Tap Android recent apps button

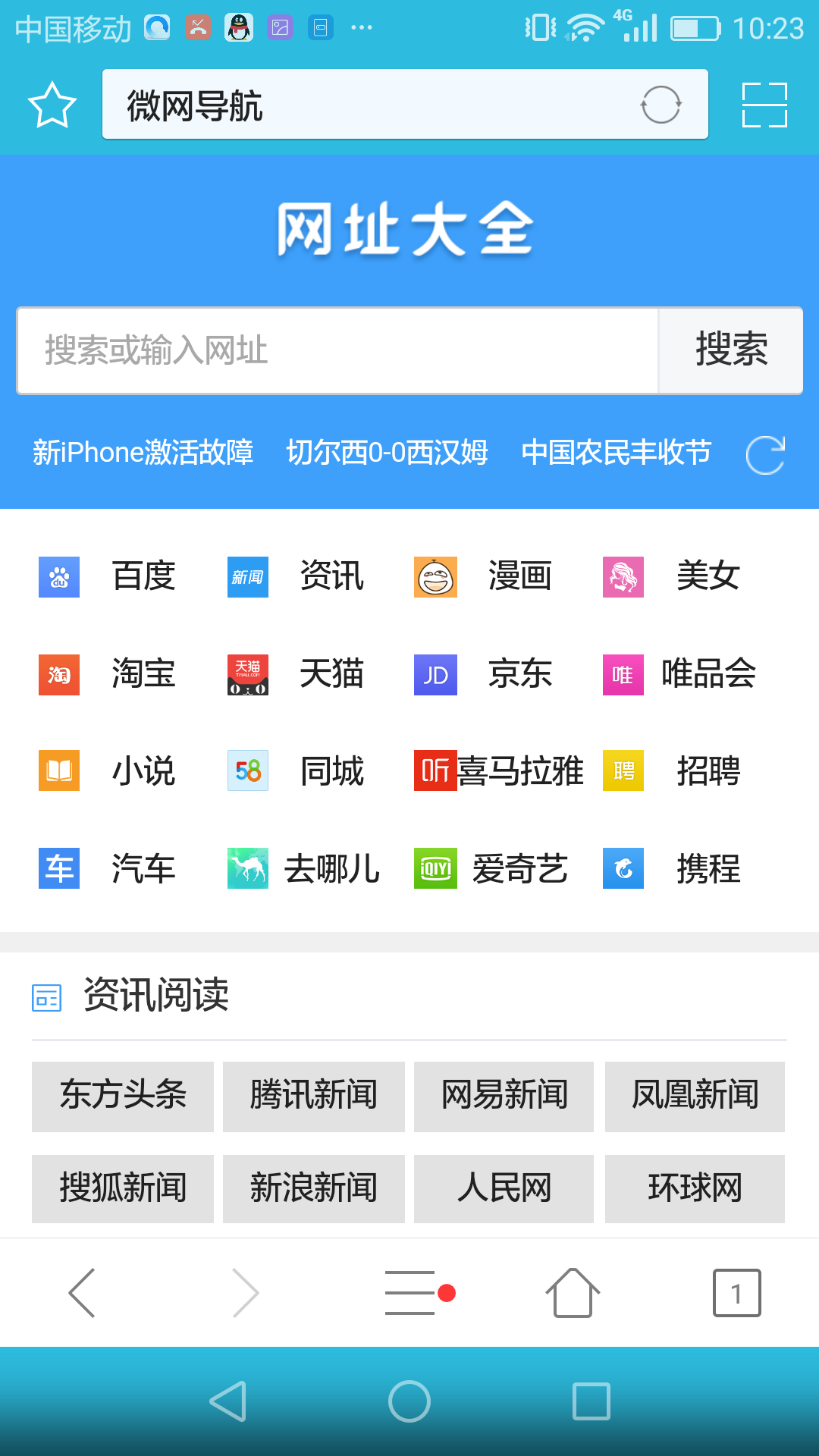point(591,1401)
